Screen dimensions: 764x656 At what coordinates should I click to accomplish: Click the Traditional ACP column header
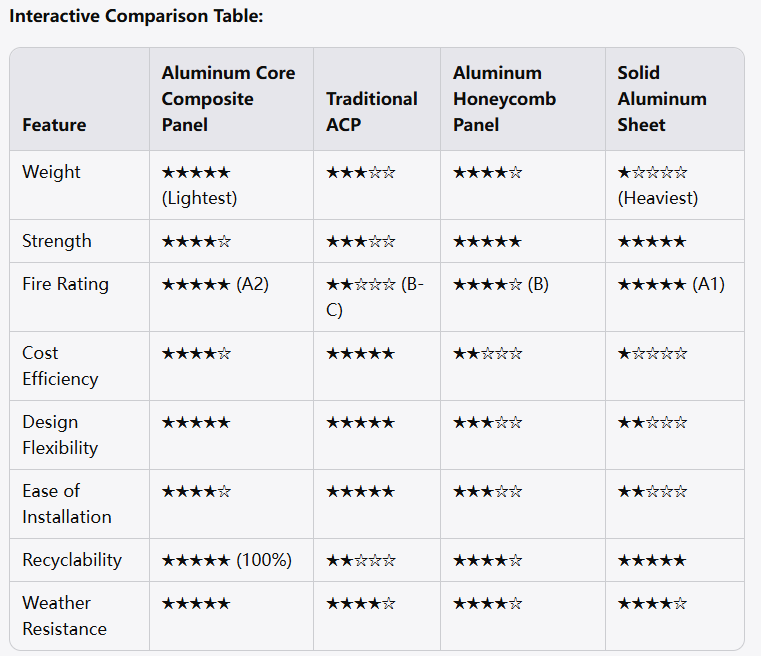372,112
